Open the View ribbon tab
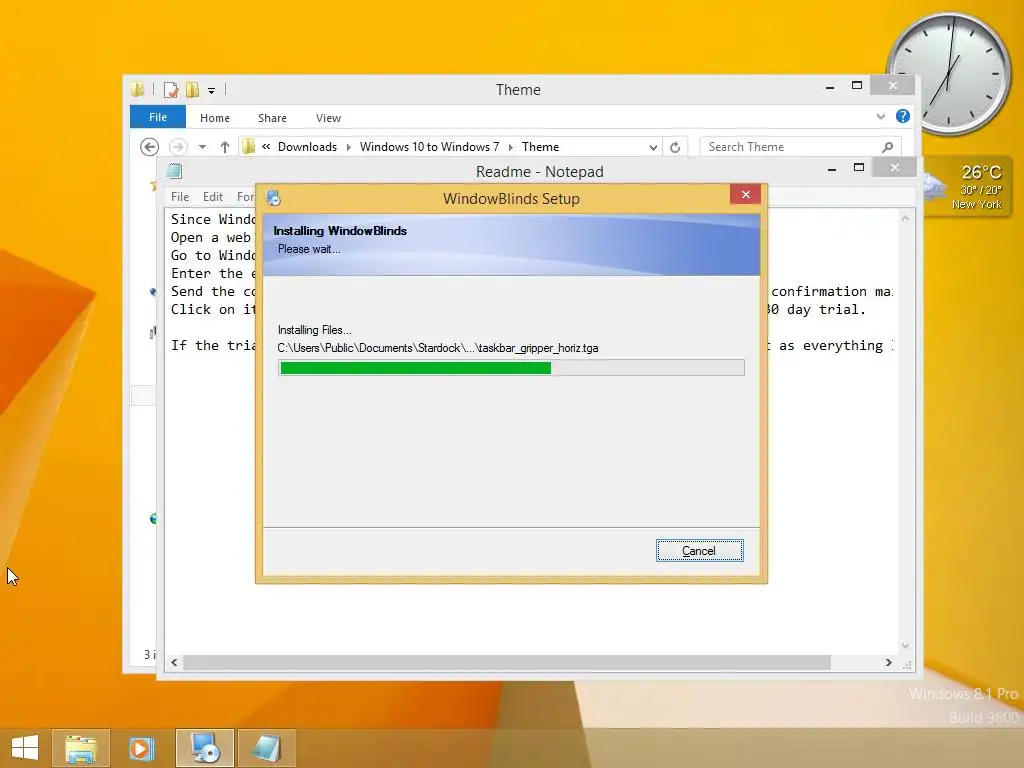1024x768 pixels. 328,118
